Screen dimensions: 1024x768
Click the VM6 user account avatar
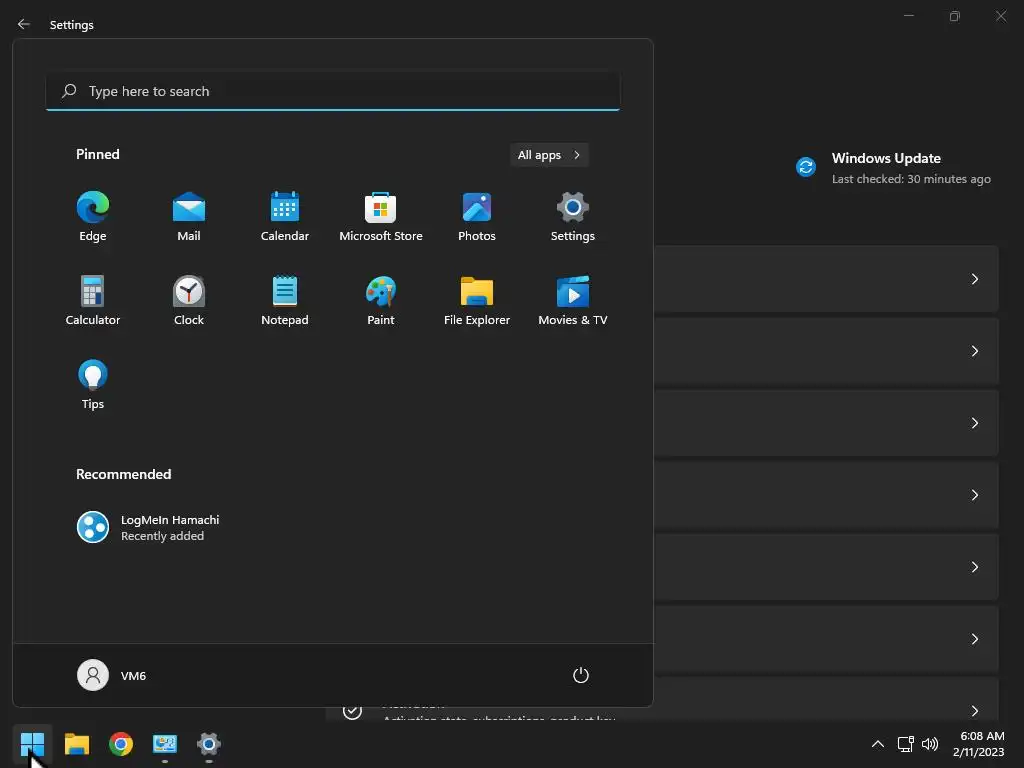pyautogui.click(x=93, y=675)
